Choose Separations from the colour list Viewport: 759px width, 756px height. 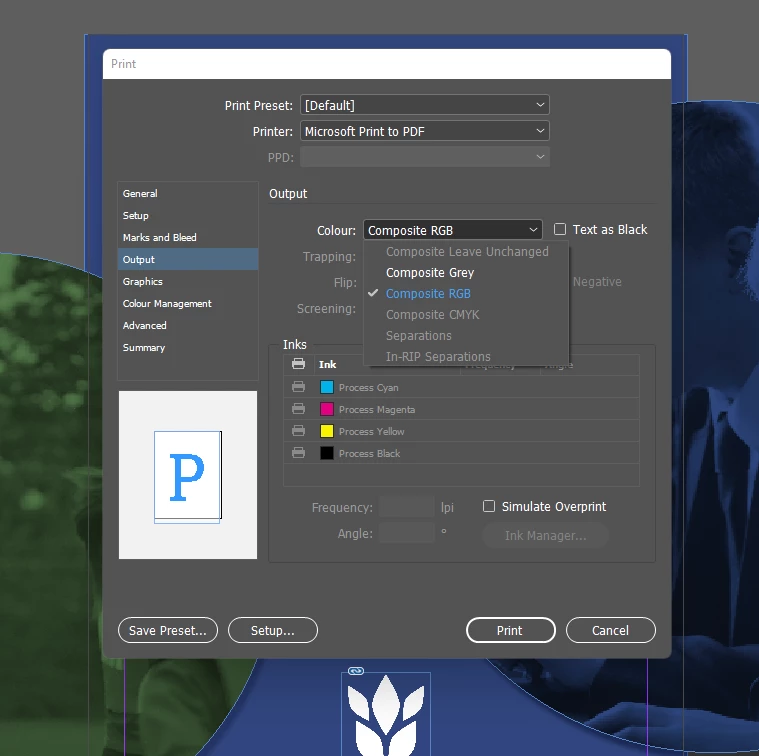click(419, 335)
